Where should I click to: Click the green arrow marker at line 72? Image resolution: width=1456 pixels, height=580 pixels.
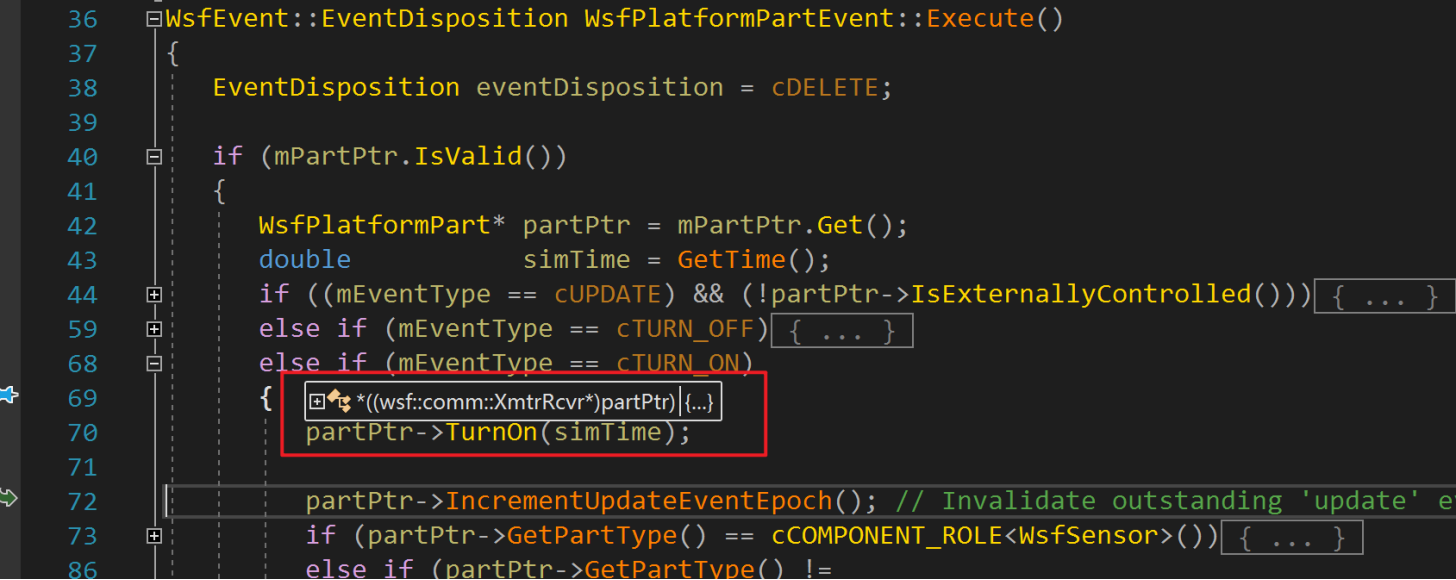[x=8, y=497]
